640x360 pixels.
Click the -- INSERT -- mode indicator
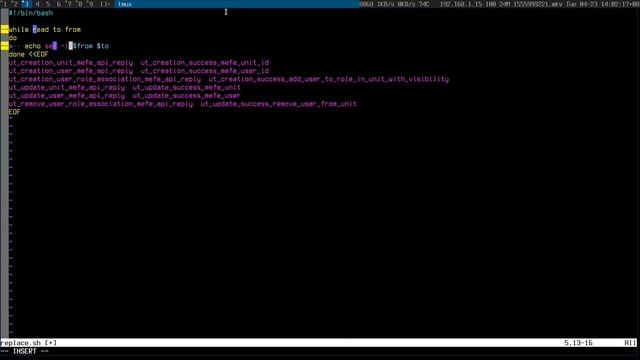pos(24,351)
